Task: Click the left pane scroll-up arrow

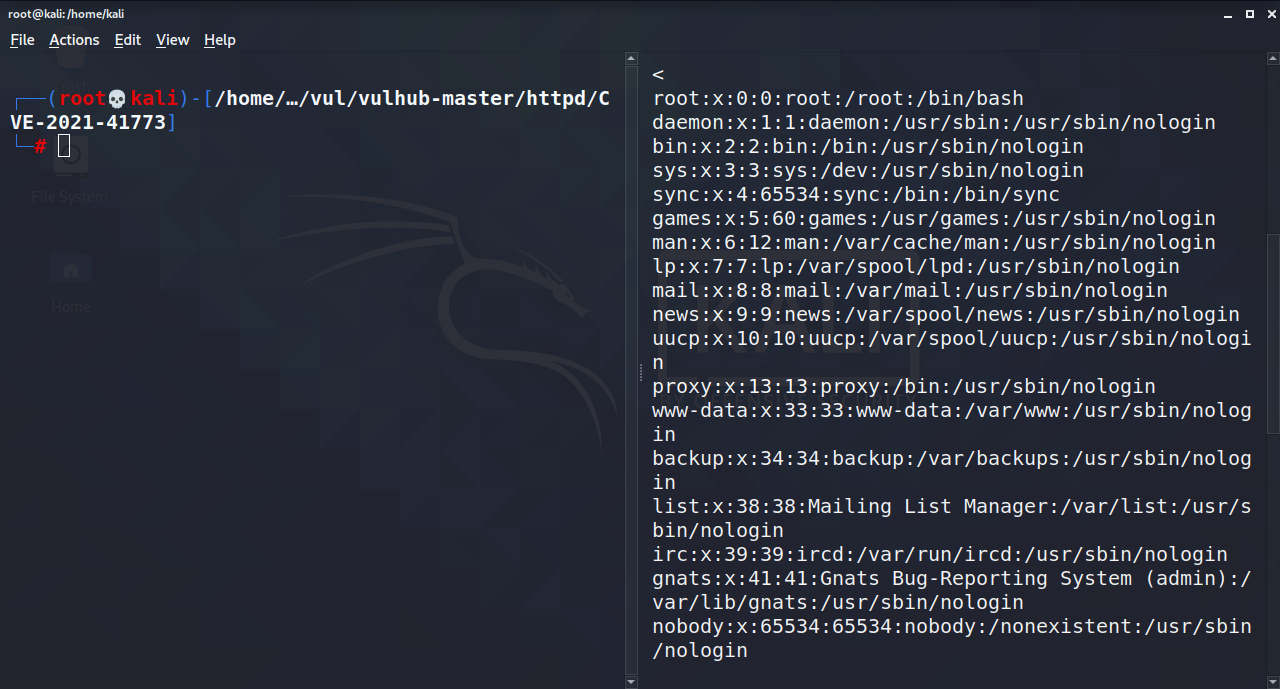Action: (631, 59)
